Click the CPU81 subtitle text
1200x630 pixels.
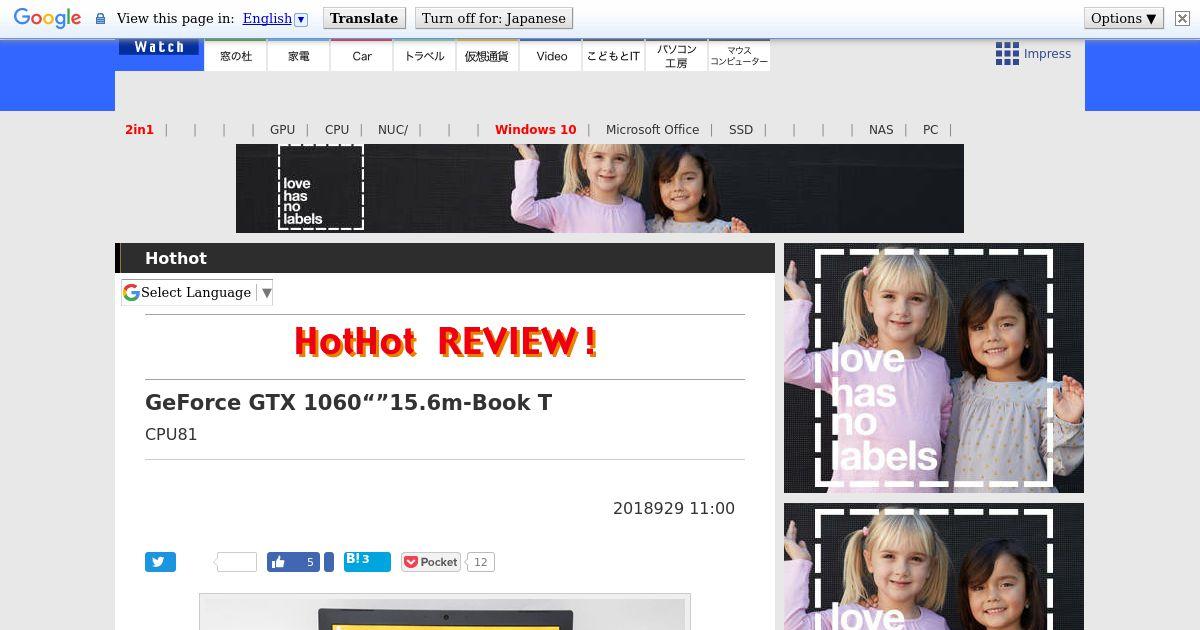coord(171,434)
